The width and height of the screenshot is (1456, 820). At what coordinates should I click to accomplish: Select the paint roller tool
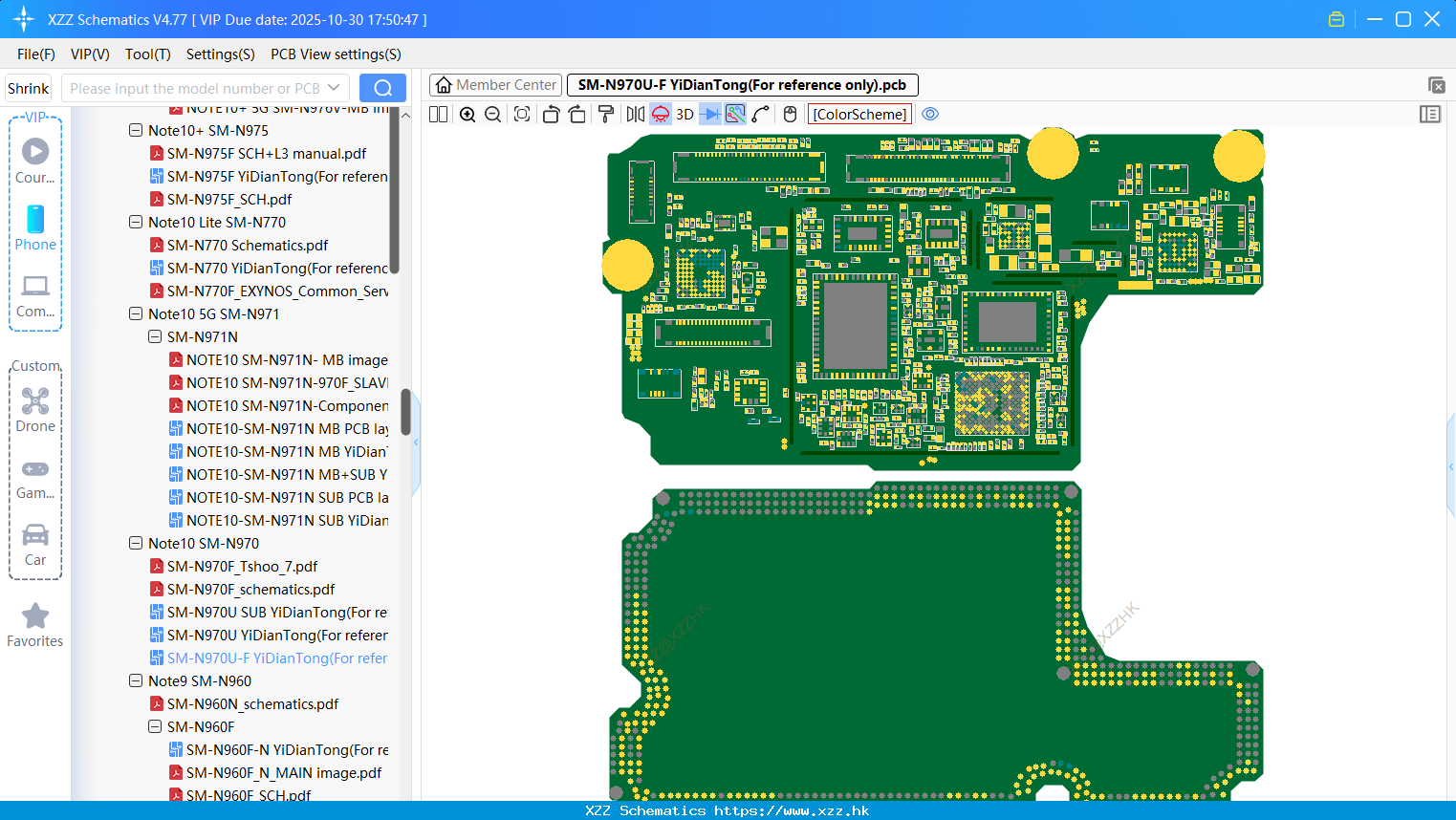(x=606, y=115)
